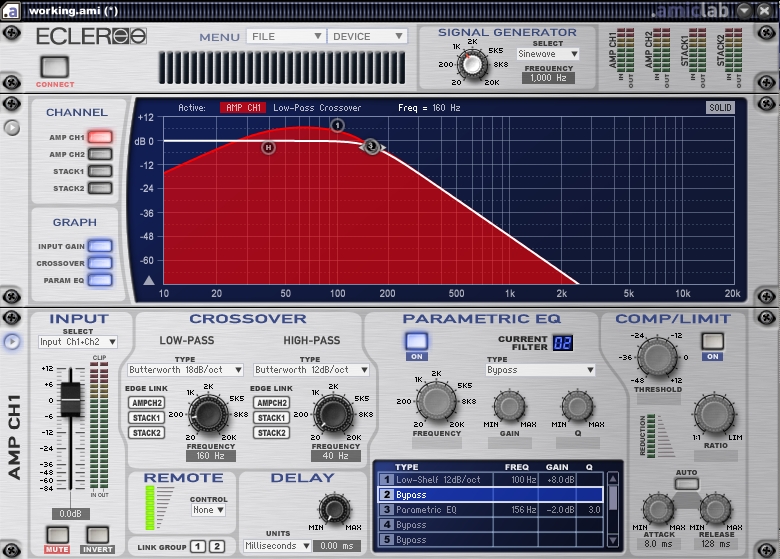Open the parametric EQ filter type Bypass dropdown
780x559 pixels.
pos(541,370)
